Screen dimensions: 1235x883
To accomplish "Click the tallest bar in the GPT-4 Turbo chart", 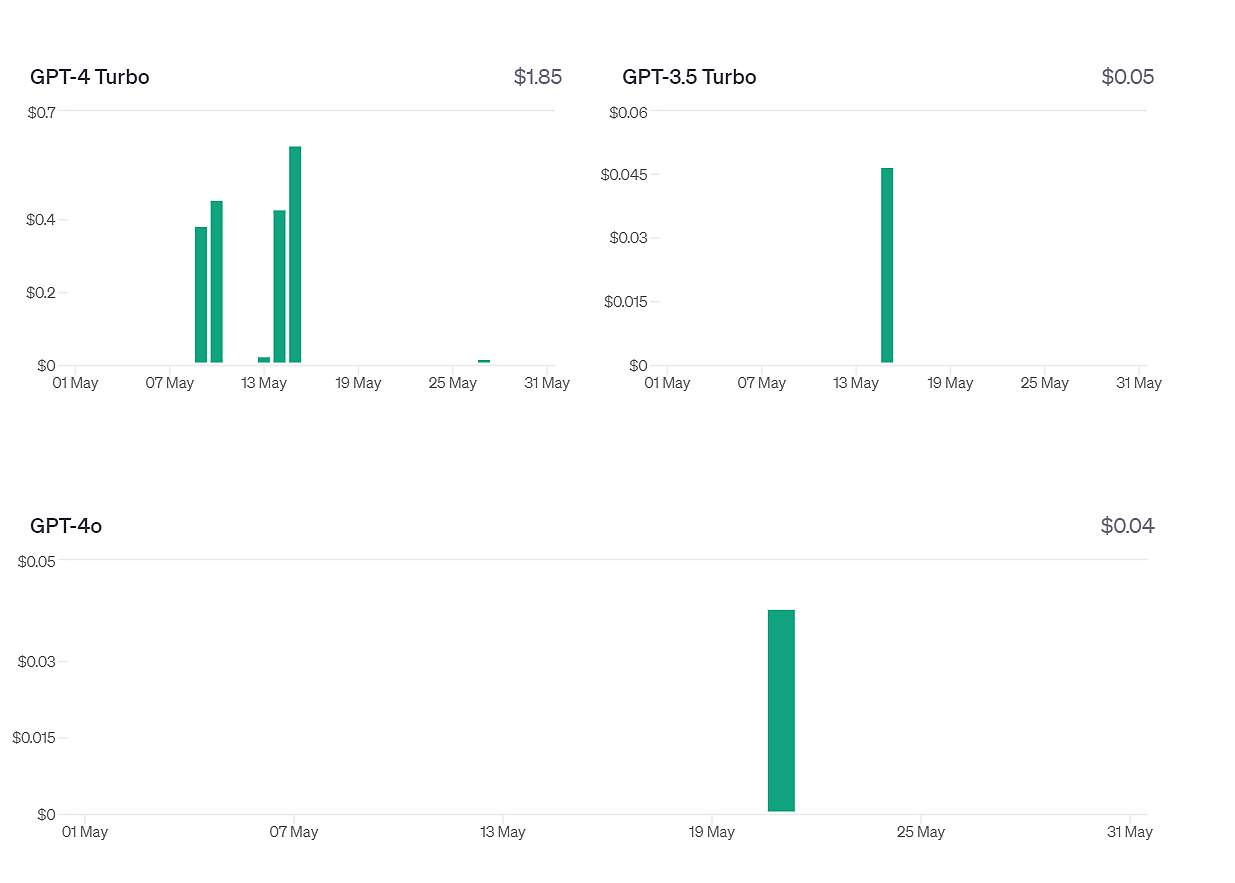I will [x=295, y=254].
